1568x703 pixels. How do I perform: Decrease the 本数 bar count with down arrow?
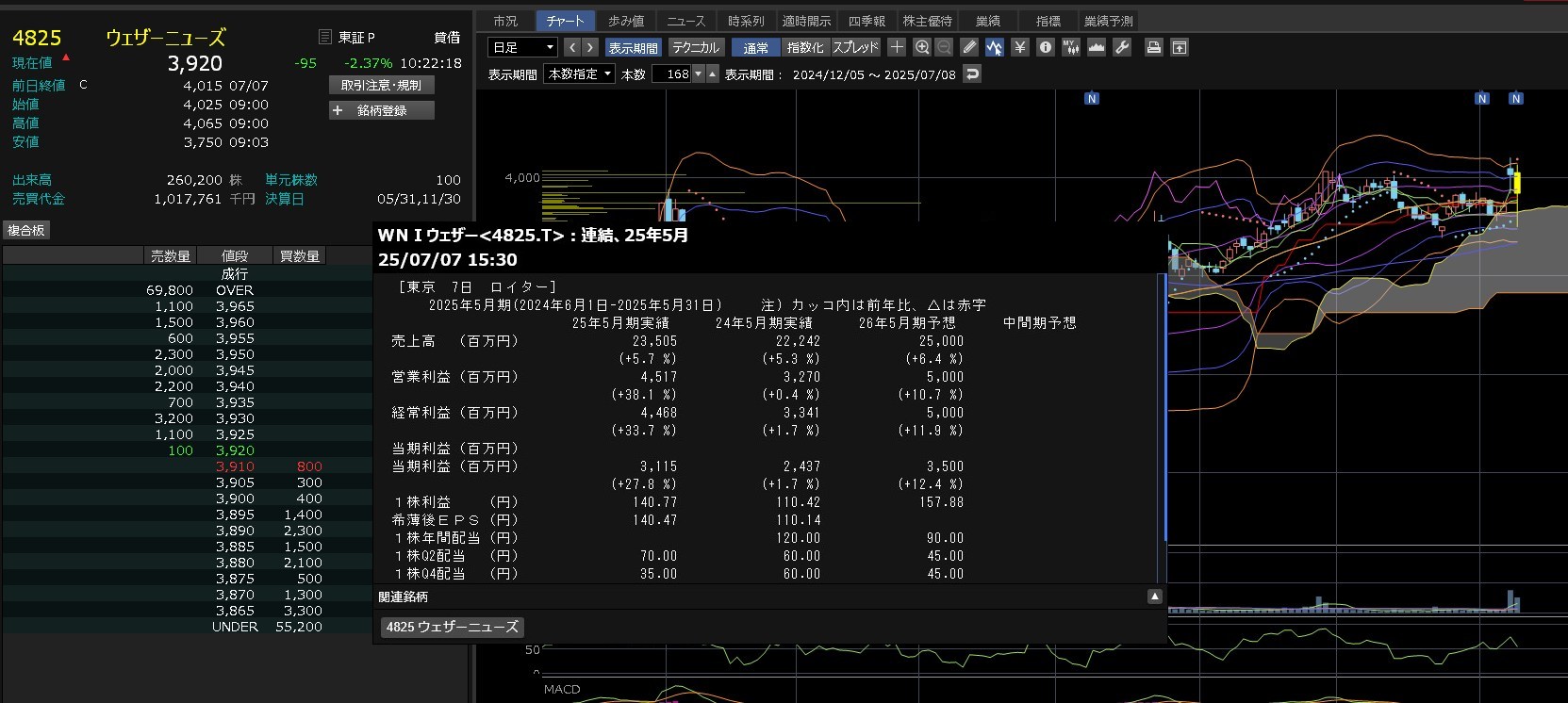[699, 74]
